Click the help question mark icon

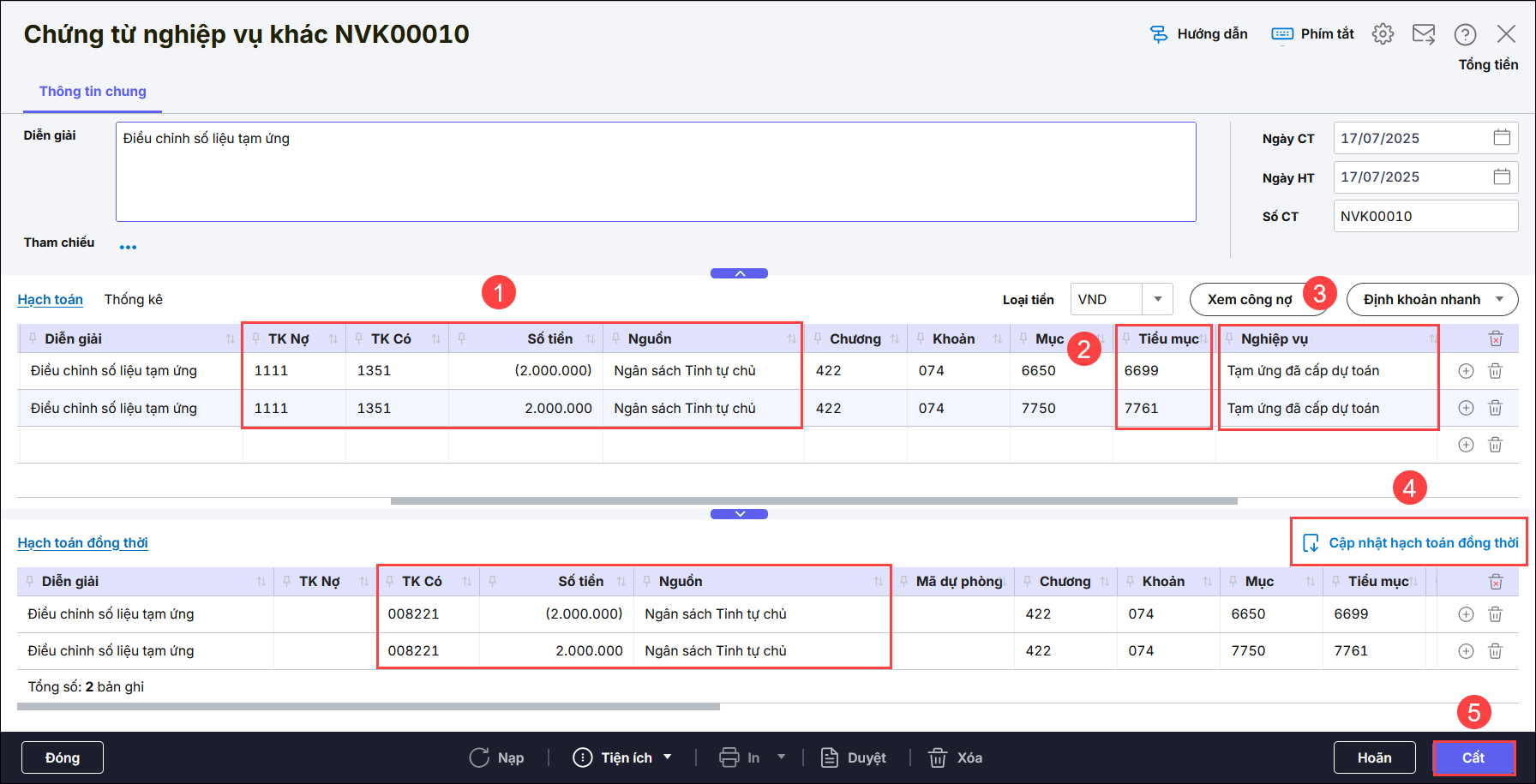1465,34
